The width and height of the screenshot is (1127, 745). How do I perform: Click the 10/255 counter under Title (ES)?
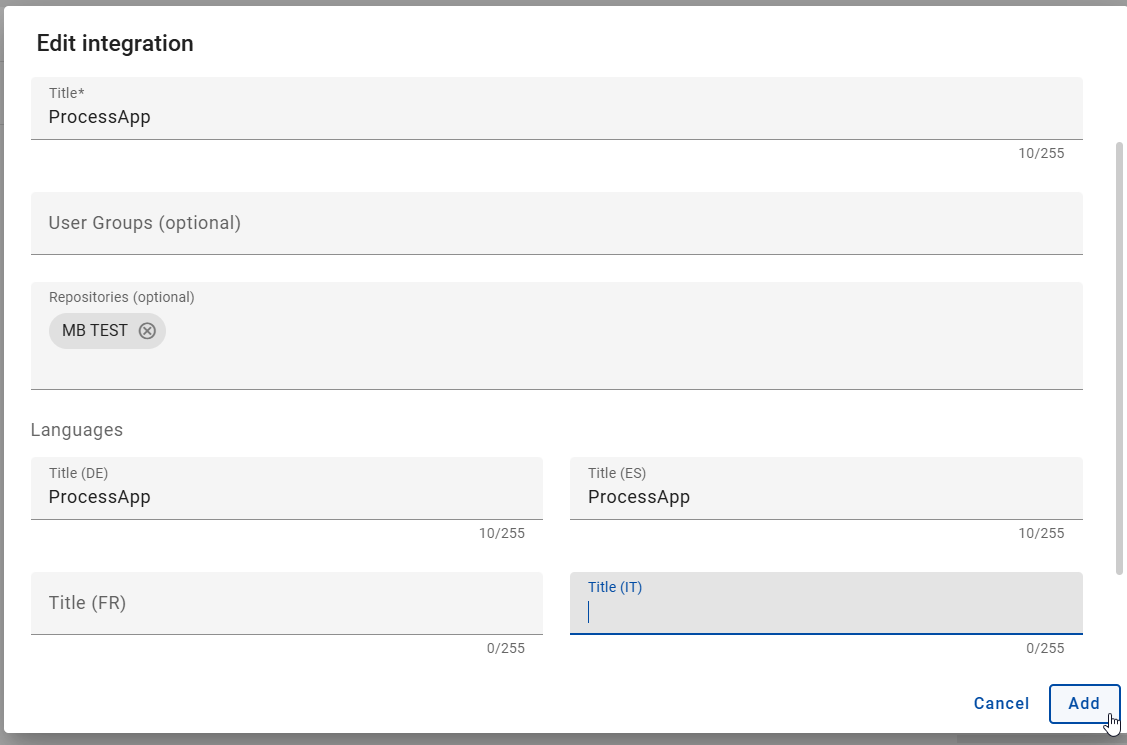pos(1041,533)
